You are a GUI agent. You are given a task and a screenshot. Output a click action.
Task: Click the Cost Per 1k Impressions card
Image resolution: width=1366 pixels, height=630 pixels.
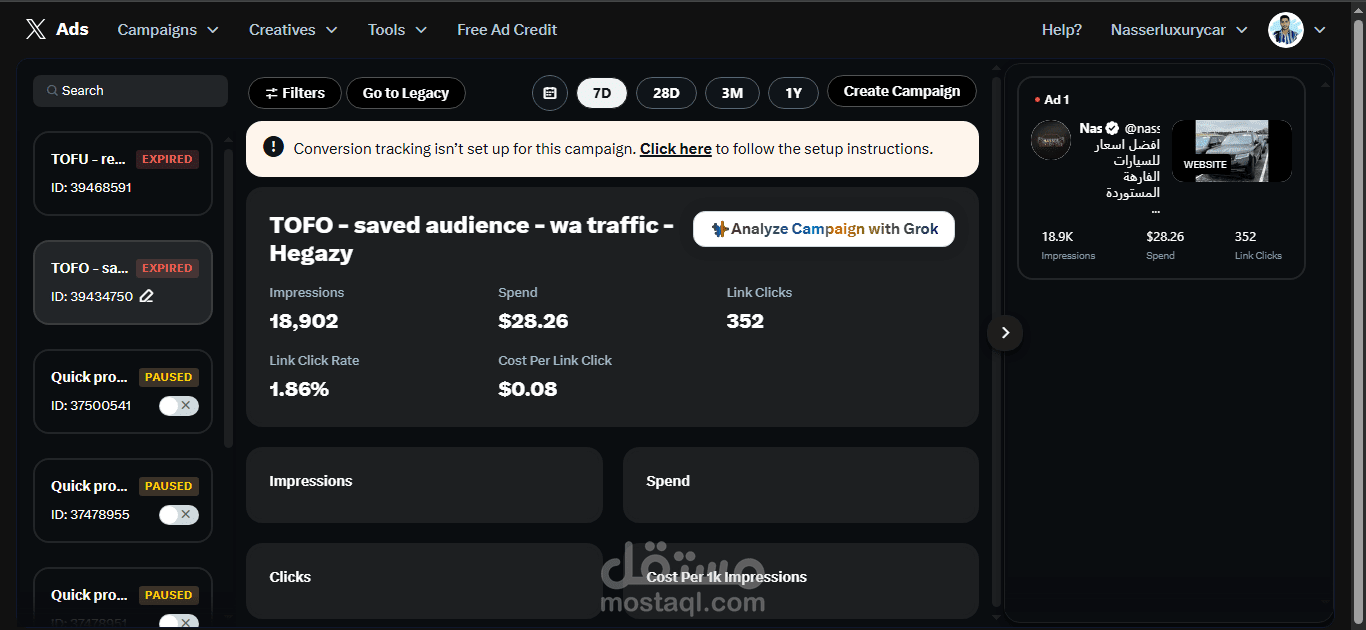801,581
